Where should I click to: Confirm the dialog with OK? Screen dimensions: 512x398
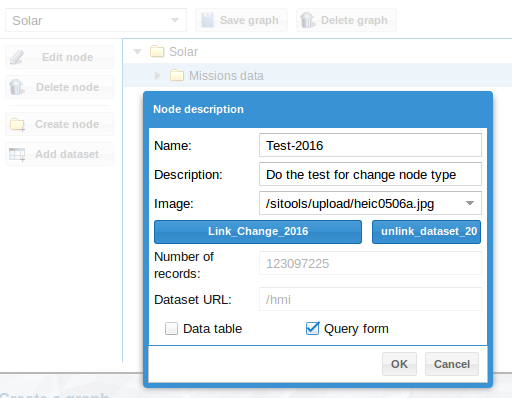pyautogui.click(x=399, y=364)
